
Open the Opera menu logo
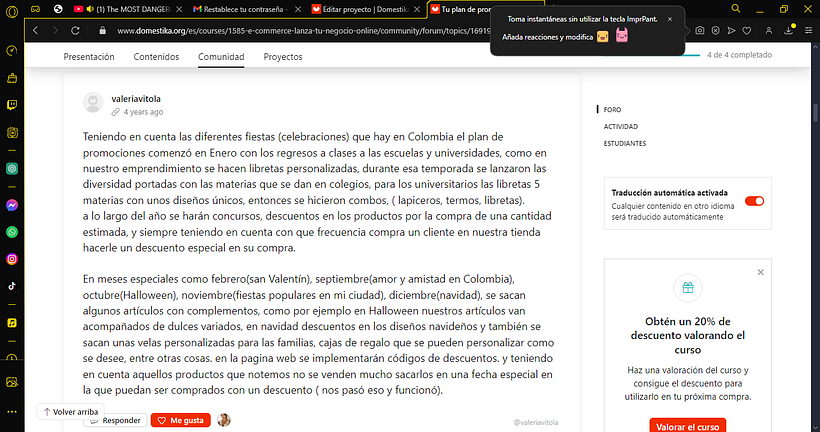click(x=12, y=10)
